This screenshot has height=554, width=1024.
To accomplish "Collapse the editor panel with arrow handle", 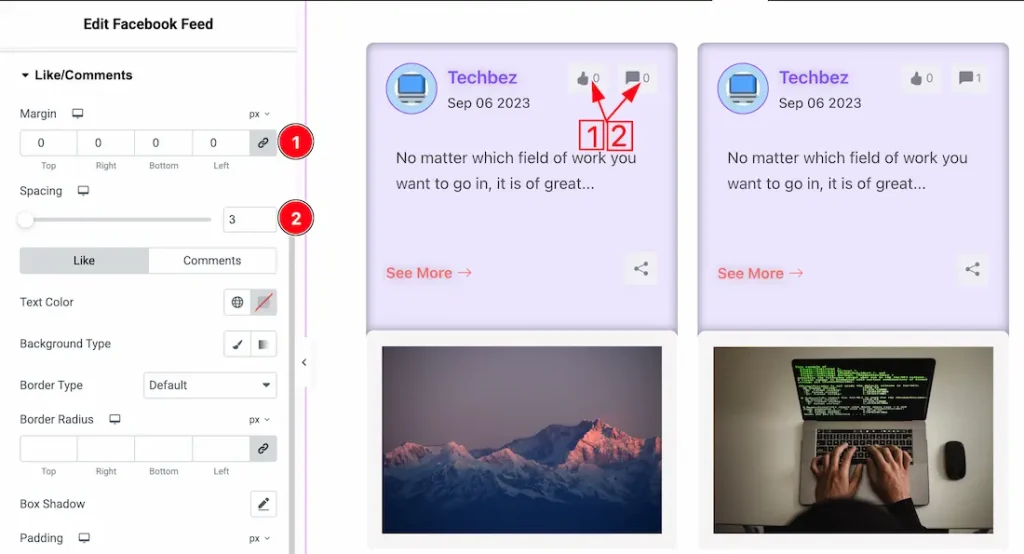I will pyautogui.click(x=304, y=363).
